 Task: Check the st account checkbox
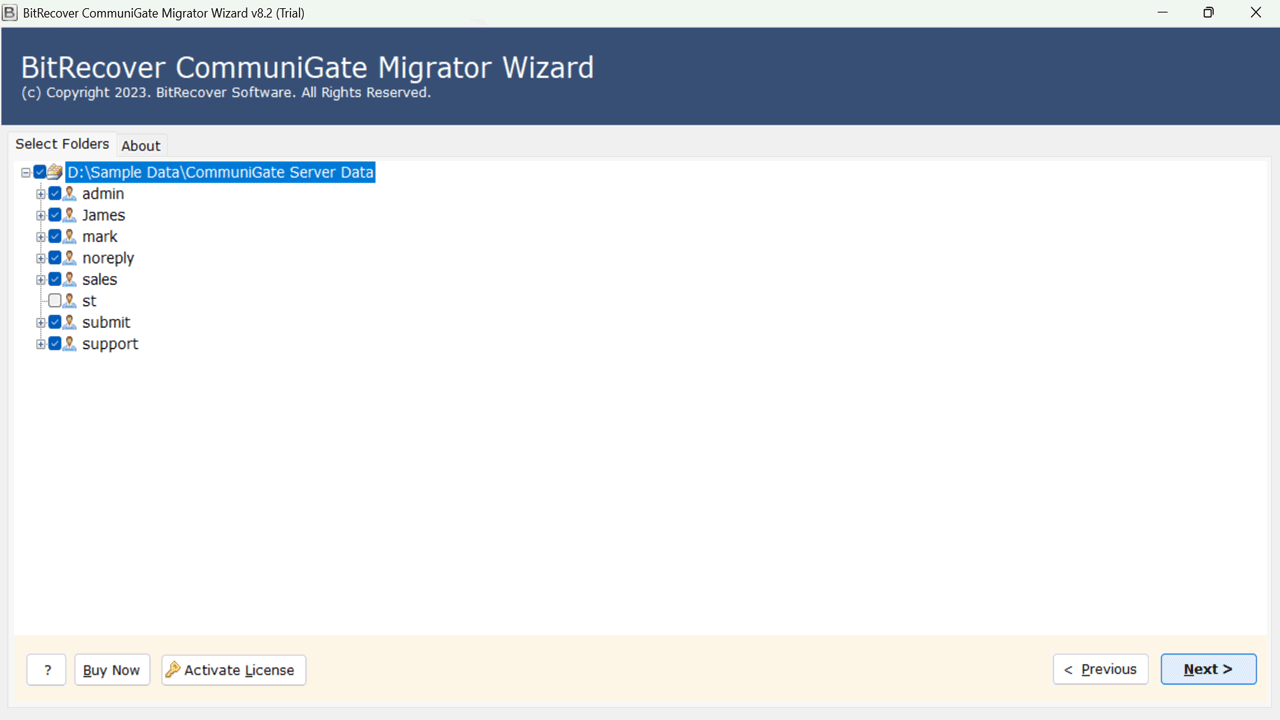55,301
